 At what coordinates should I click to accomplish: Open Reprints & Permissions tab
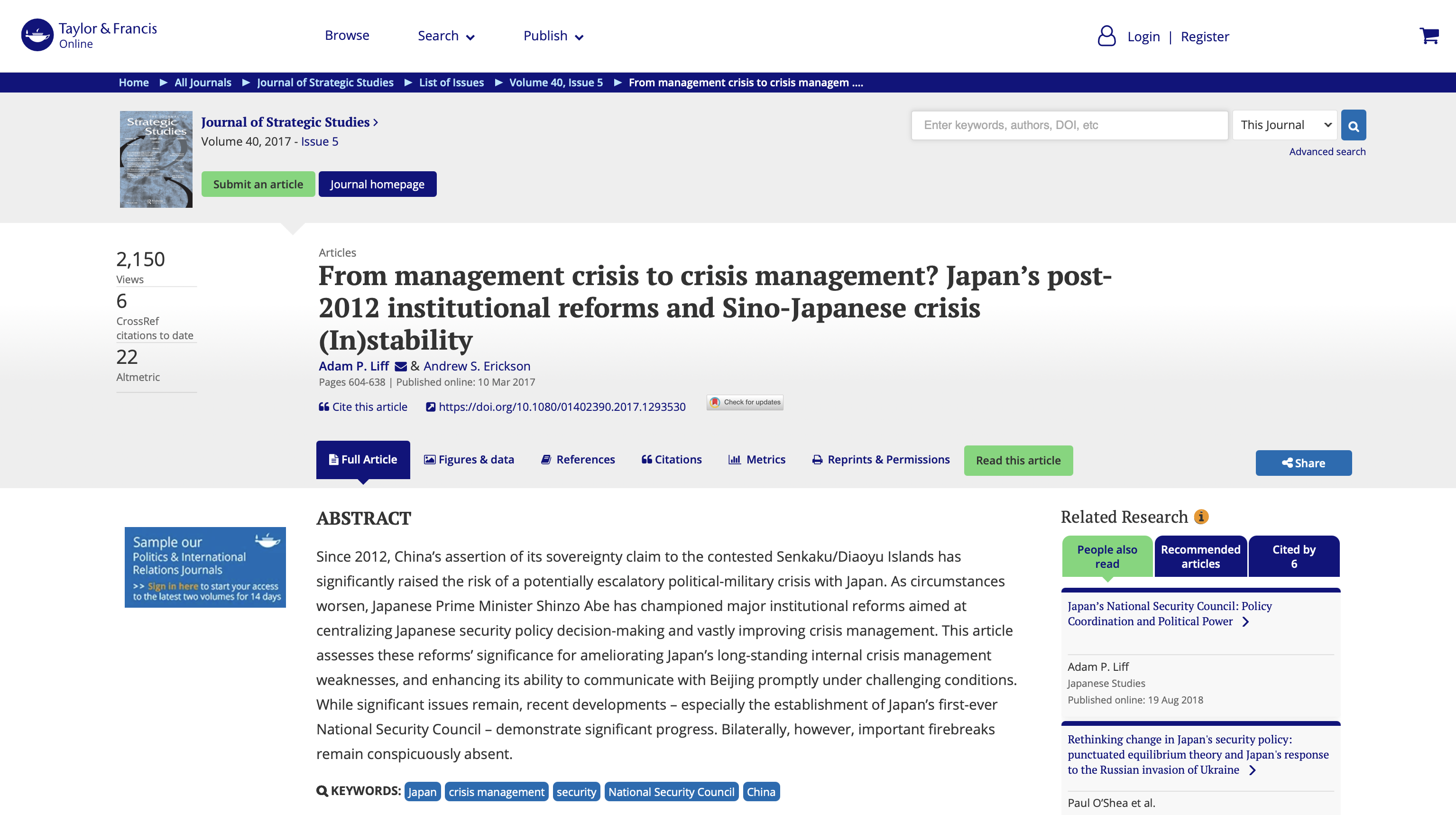point(881,460)
